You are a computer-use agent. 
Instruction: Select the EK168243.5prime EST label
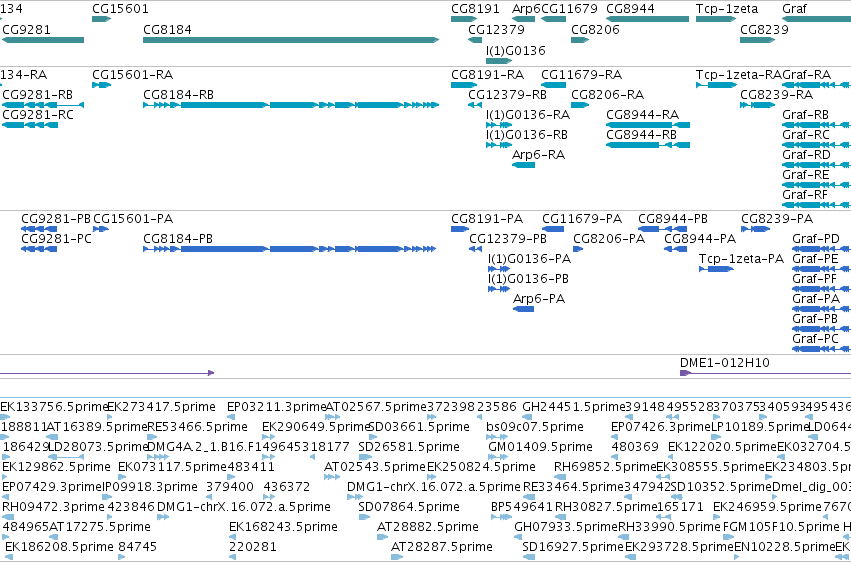pyautogui.click(x=283, y=527)
